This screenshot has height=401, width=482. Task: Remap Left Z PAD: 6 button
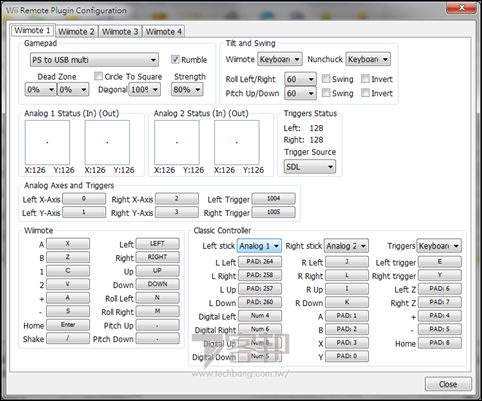(x=440, y=289)
